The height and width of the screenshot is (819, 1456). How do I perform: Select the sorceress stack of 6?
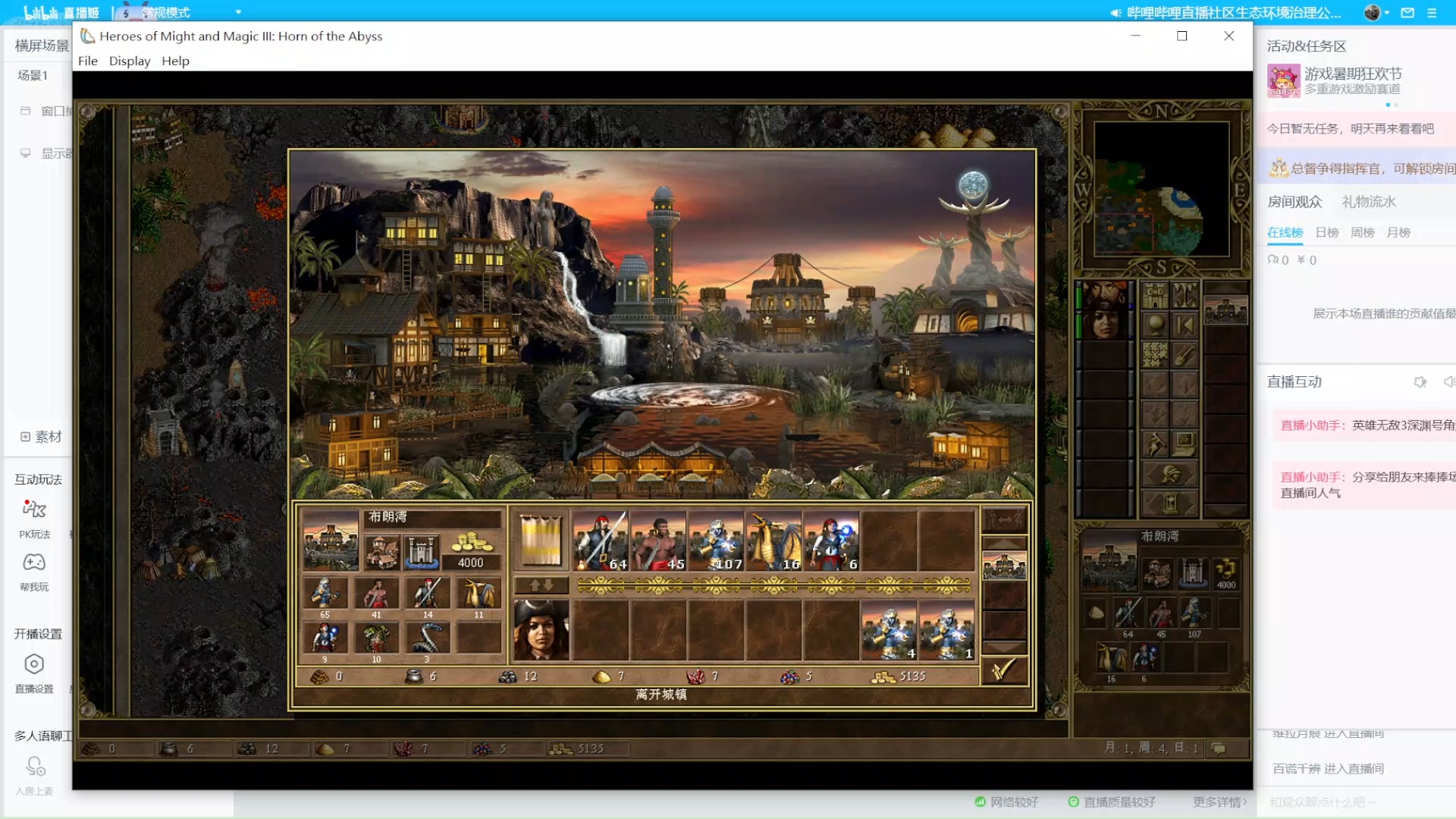coord(831,541)
